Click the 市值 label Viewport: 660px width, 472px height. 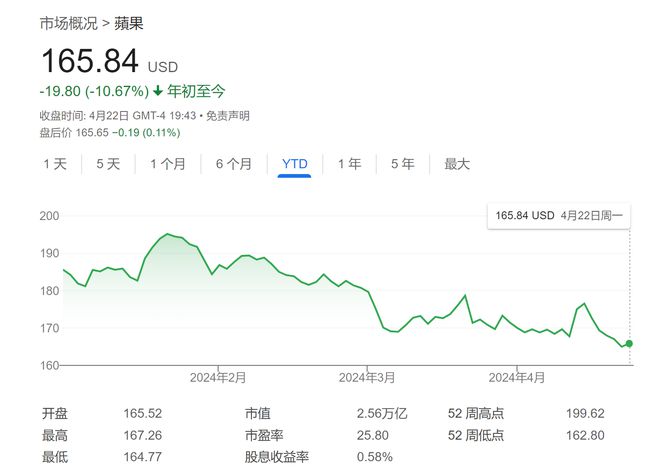coord(258,413)
